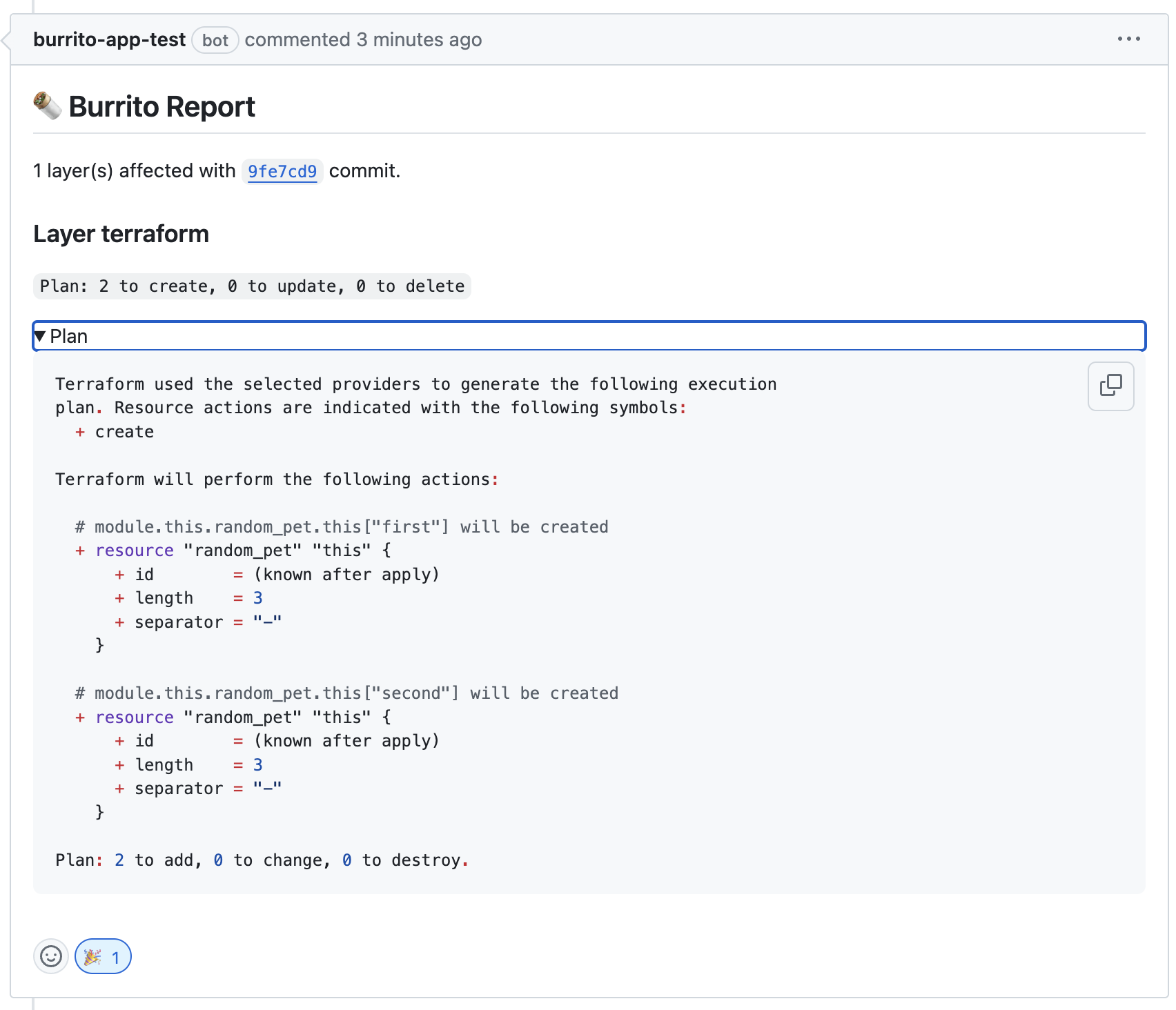Open commit 9fe7cd9

click(282, 172)
